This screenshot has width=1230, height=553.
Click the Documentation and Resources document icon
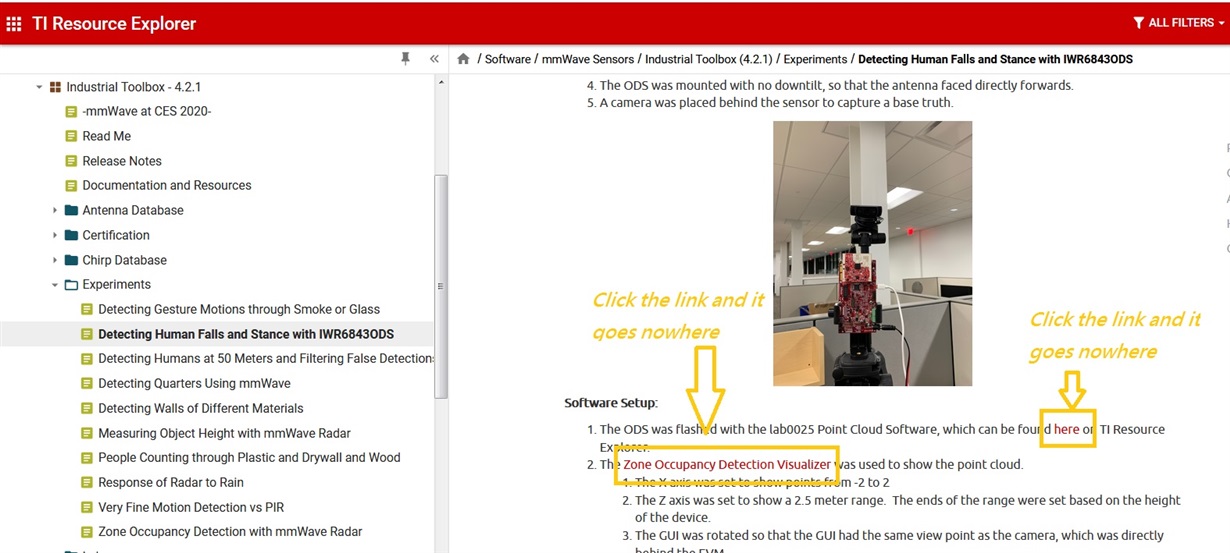click(x=71, y=185)
